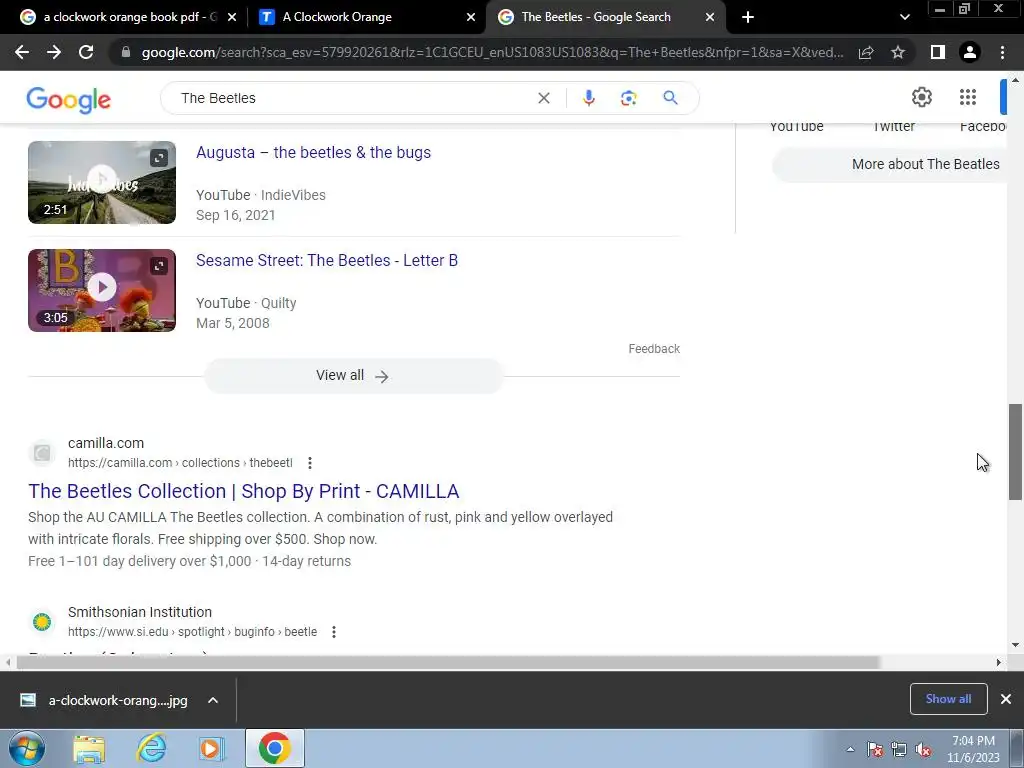This screenshot has height=768, width=1024.
Task: Go forward to the next page
Action: pos(54,52)
